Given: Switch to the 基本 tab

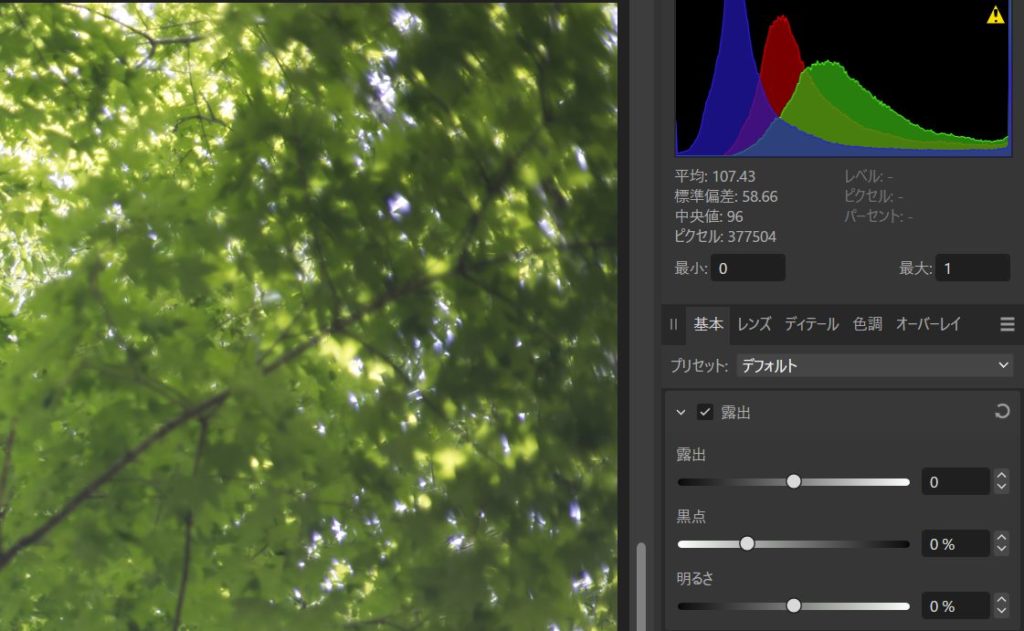Looking at the screenshot, I should click(x=708, y=324).
